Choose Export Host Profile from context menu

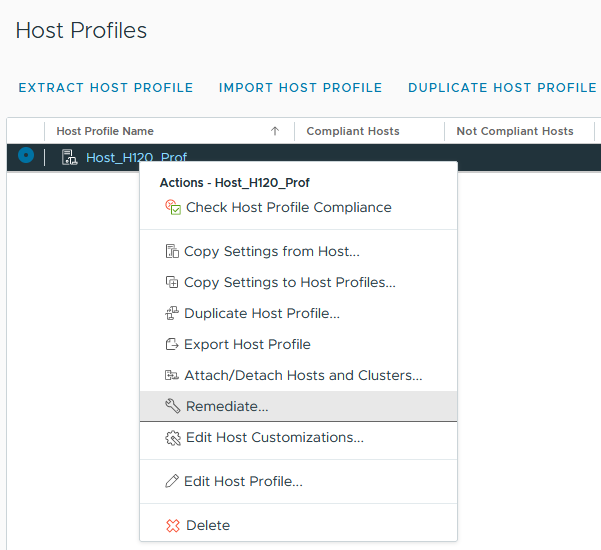[x=299, y=344]
